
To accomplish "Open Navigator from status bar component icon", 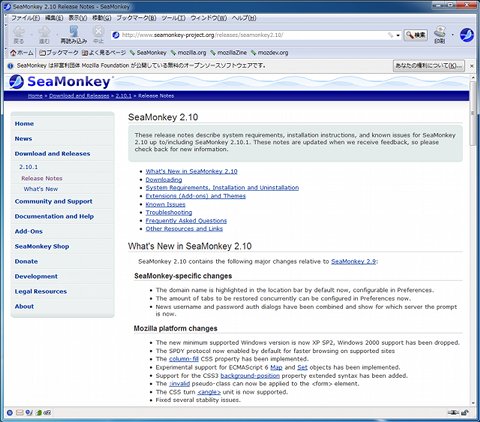I will [10, 413].
